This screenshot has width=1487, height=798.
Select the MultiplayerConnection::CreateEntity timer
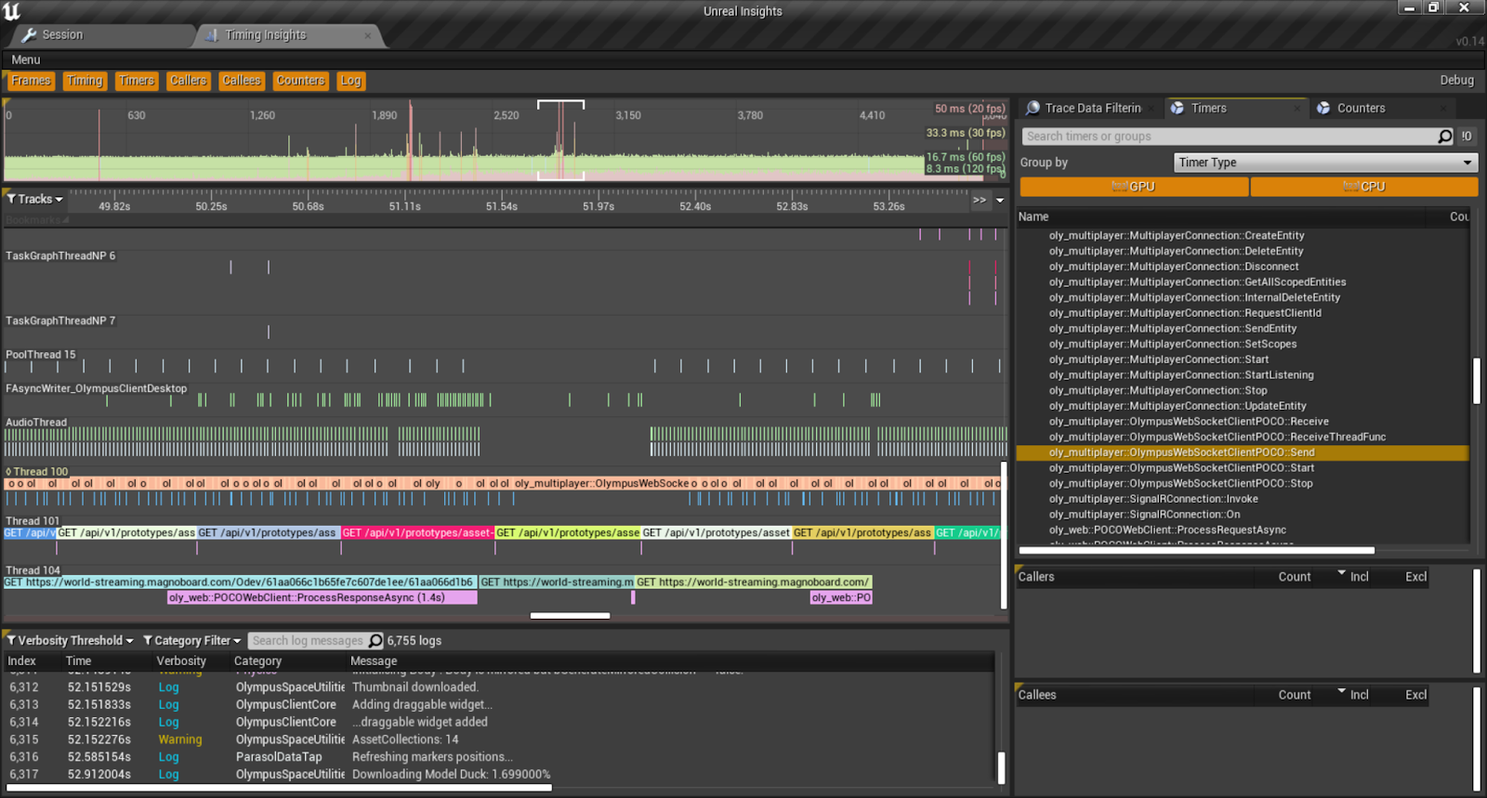(x=1242, y=236)
